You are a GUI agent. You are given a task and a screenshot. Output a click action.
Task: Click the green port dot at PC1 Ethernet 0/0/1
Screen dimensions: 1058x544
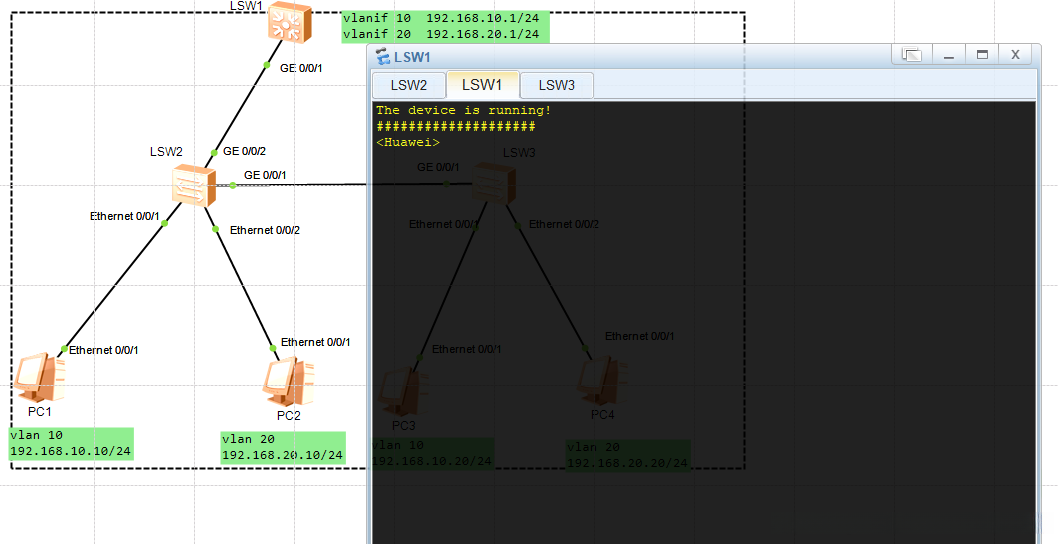64,349
